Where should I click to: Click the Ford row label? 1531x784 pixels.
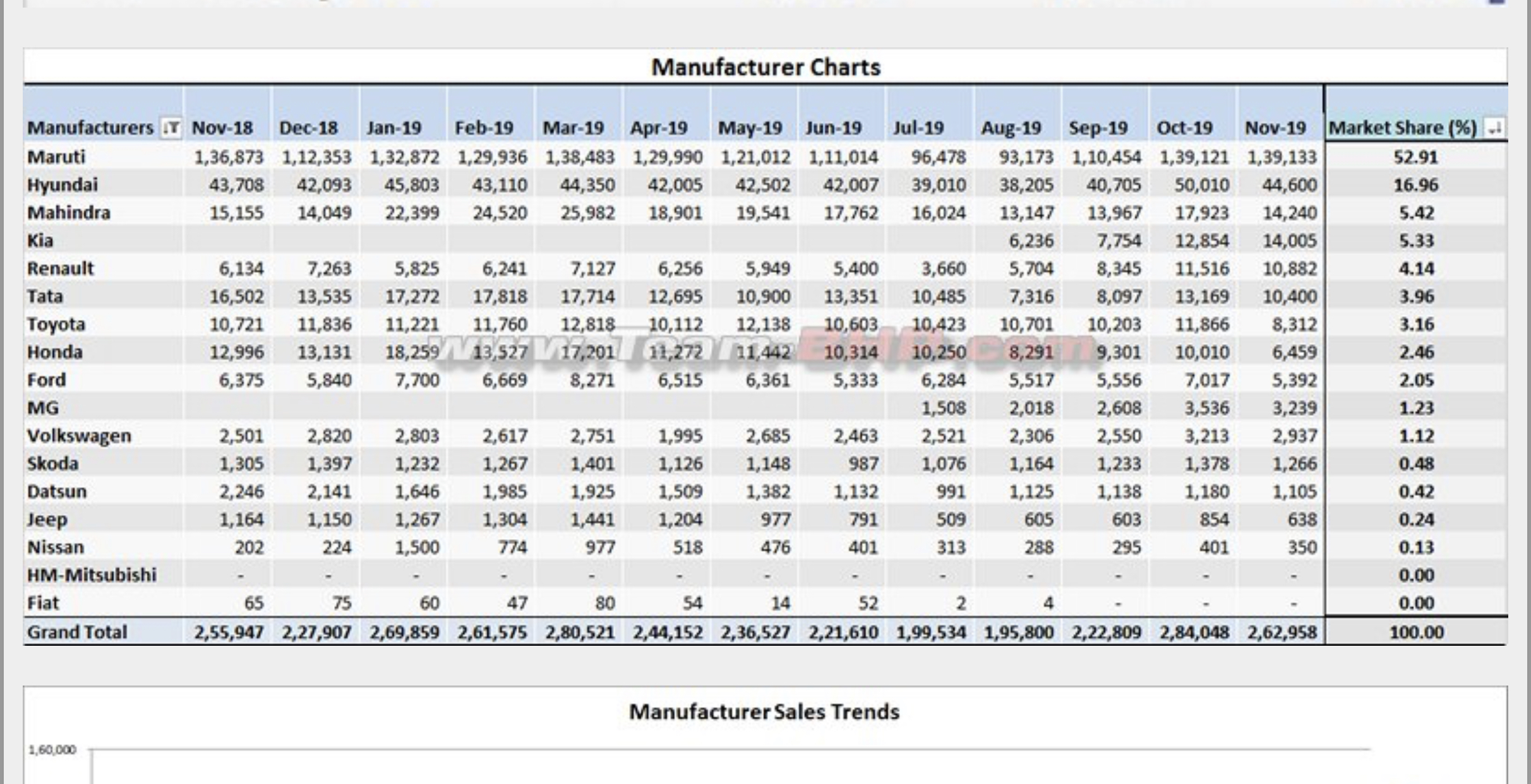[x=47, y=380]
